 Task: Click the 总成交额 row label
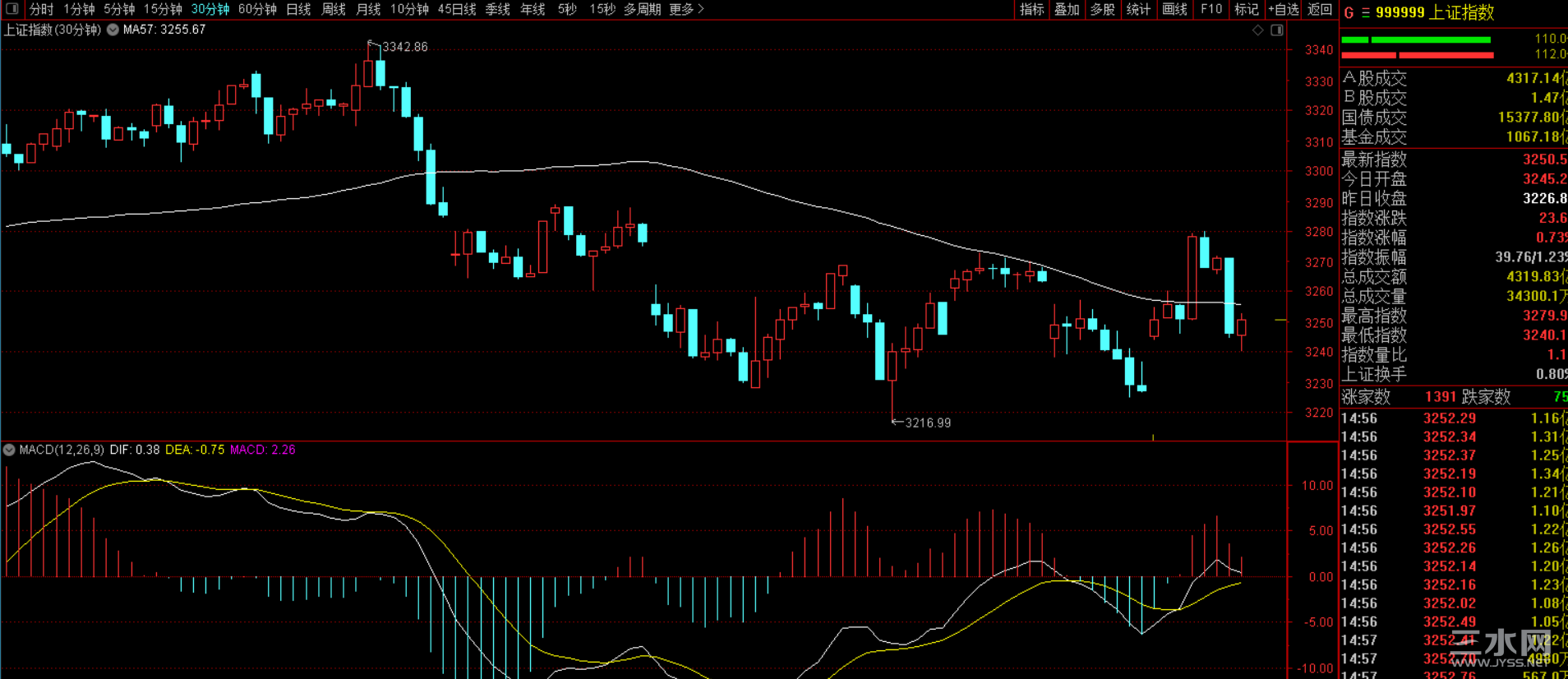point(1374,277)
